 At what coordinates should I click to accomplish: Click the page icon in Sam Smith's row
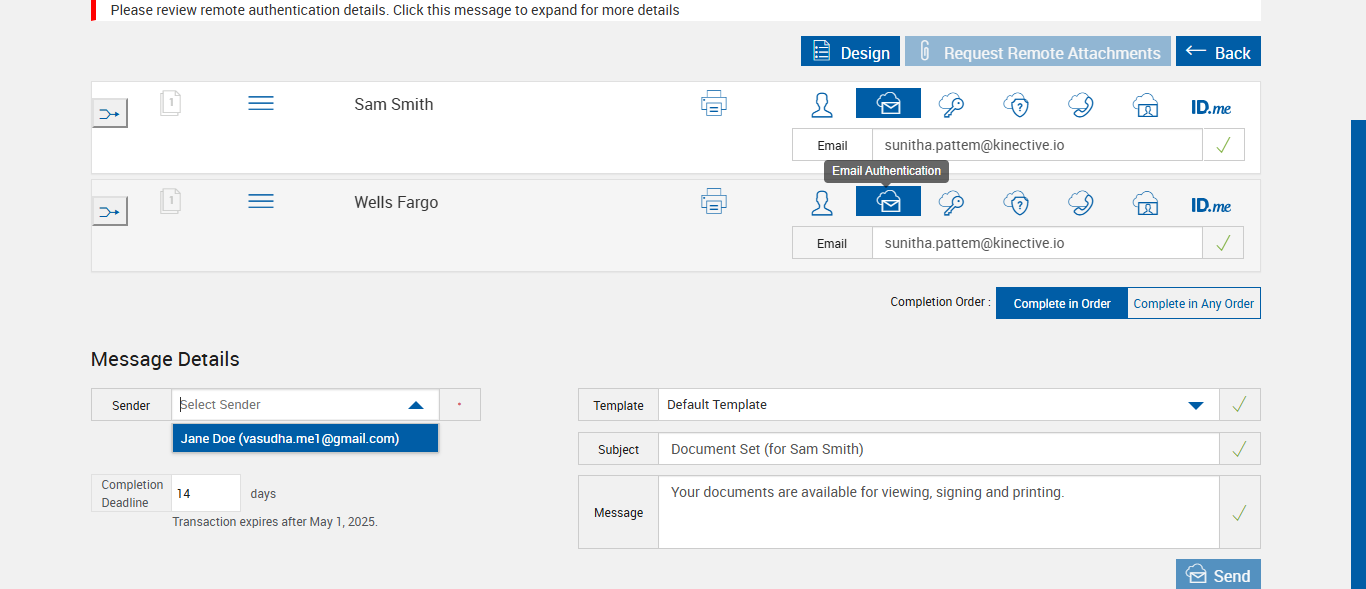click(x=171, y=103)
